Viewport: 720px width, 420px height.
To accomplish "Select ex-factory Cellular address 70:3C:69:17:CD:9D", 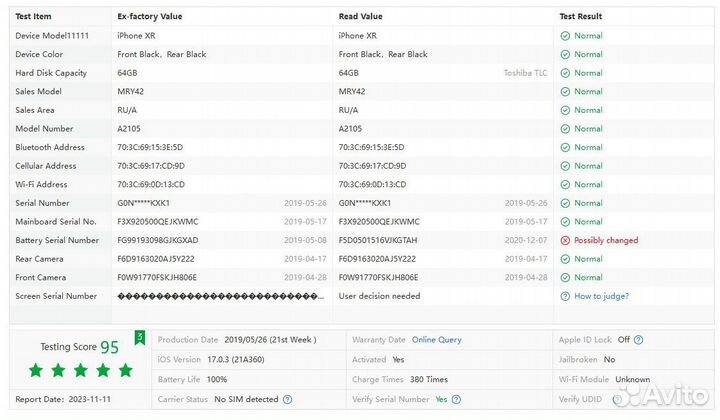I will pyautogui.click(x=151, y=166).
